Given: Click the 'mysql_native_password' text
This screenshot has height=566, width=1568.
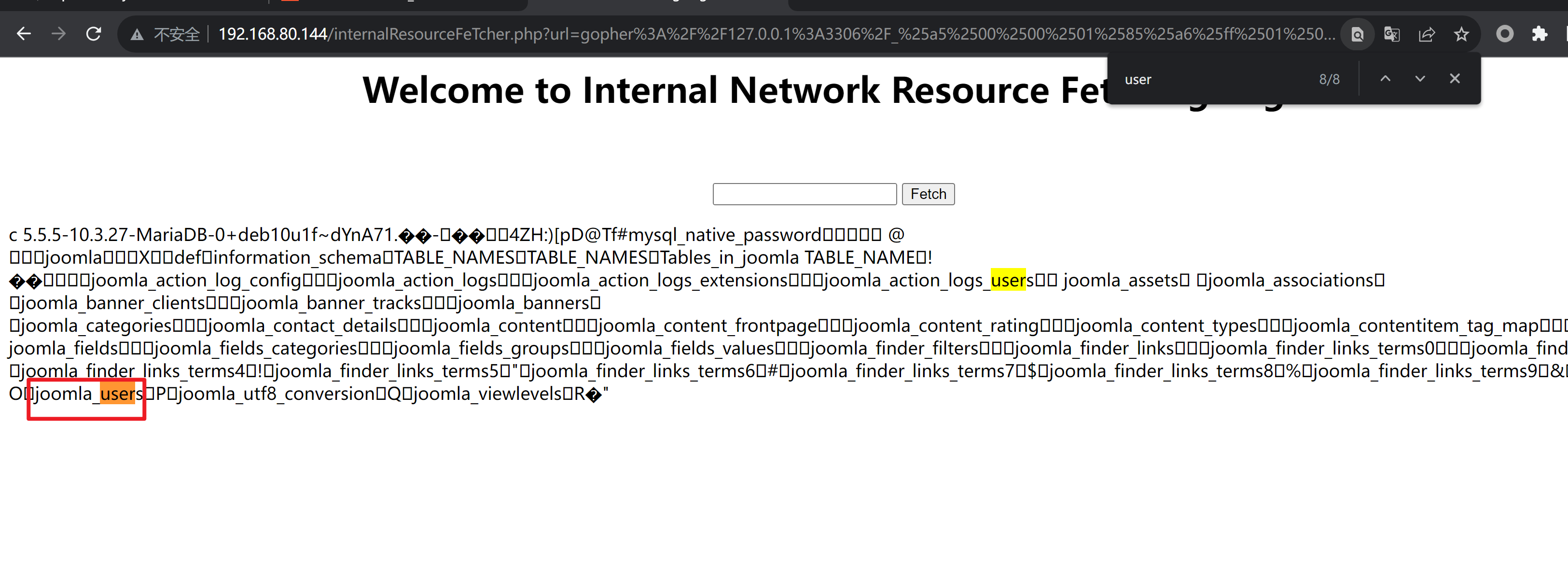Looking at the screenshot, I should click(x=725, y=235).
